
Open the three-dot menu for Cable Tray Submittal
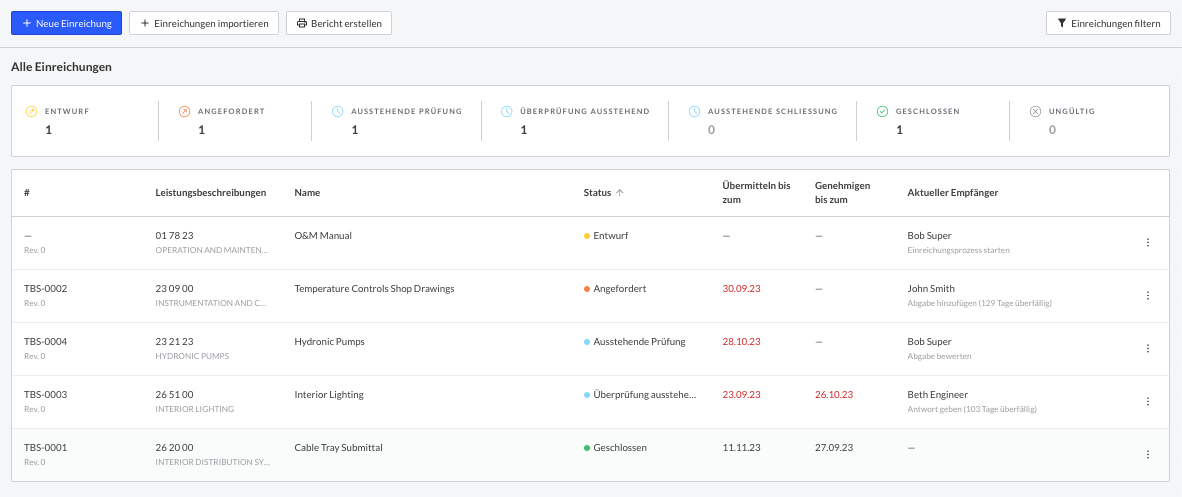[1147, 454]
